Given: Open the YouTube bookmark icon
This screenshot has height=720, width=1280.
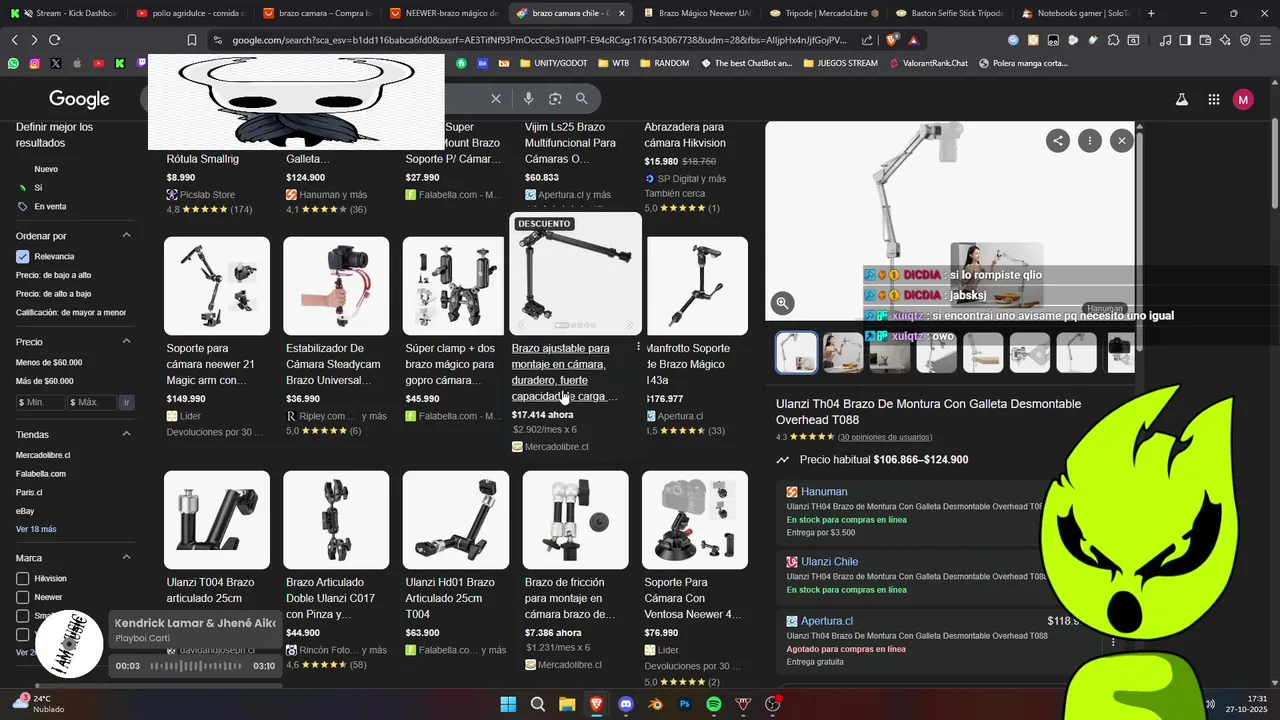Looking at the screenshot, I should tap(98, 63).
